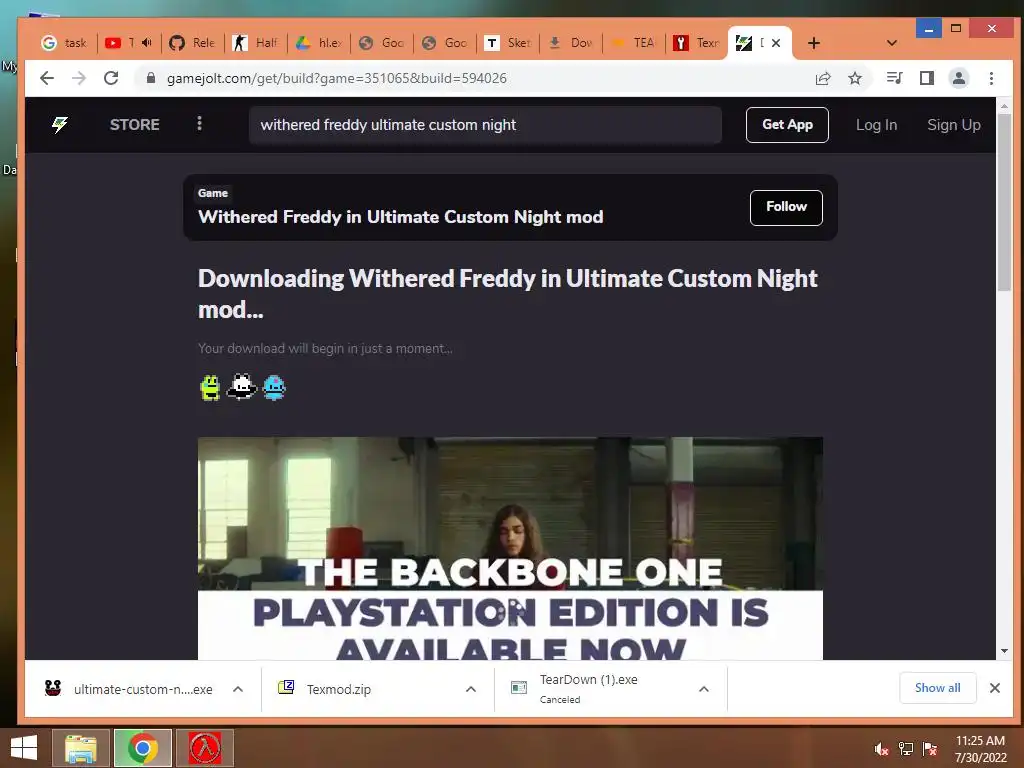This screenshot has height=768, width=1024.
Task: Open Chrome three-dot menu
Action: pos(991,78)
